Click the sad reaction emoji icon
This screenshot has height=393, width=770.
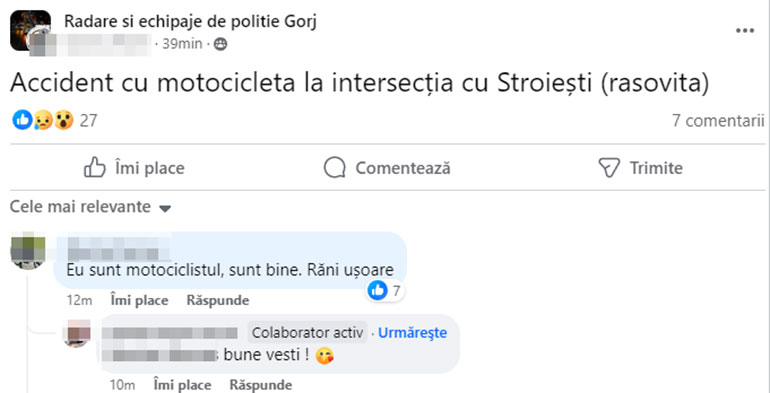point(43,120)
